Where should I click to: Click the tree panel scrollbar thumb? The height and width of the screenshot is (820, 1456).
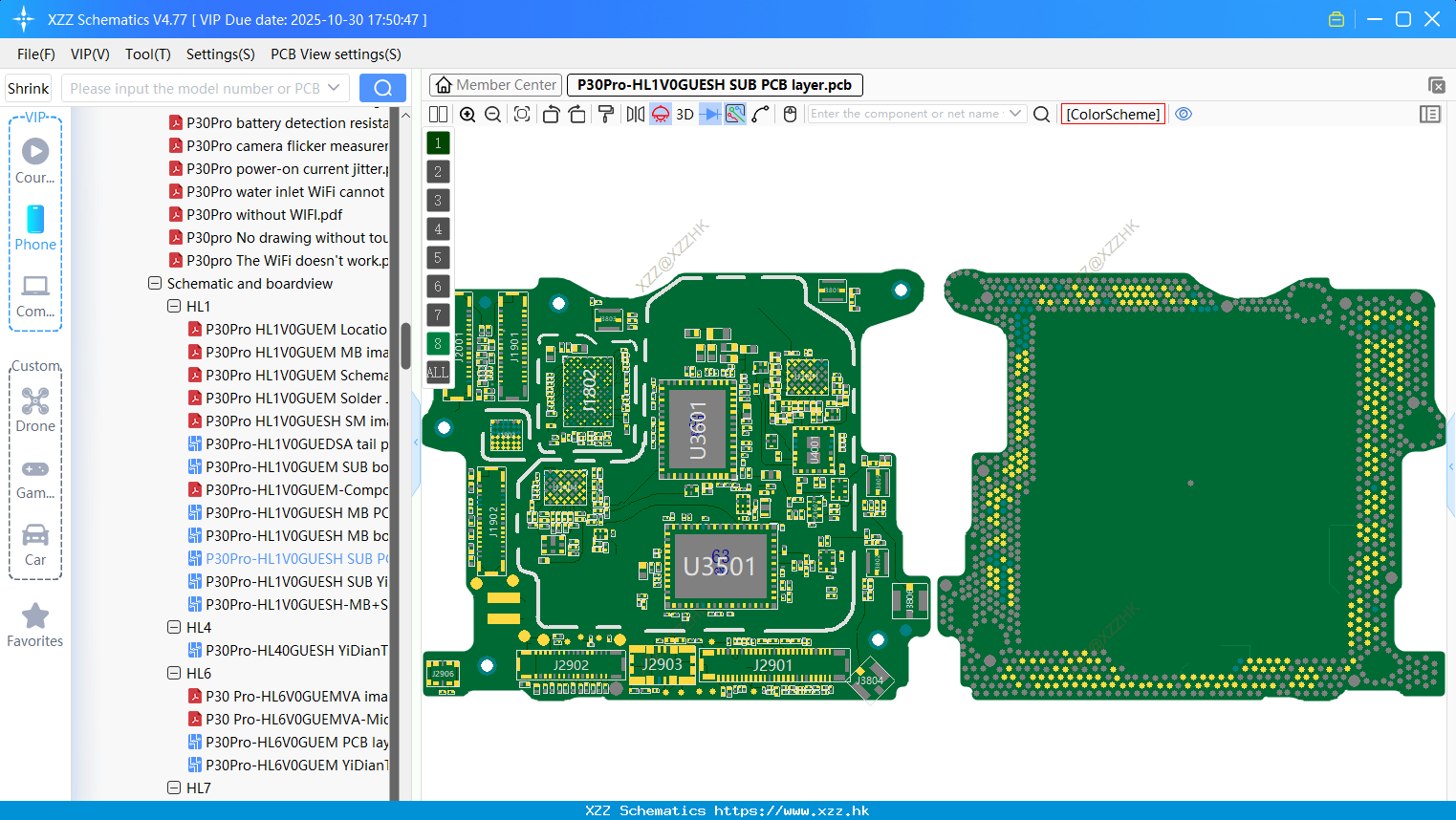405,345
